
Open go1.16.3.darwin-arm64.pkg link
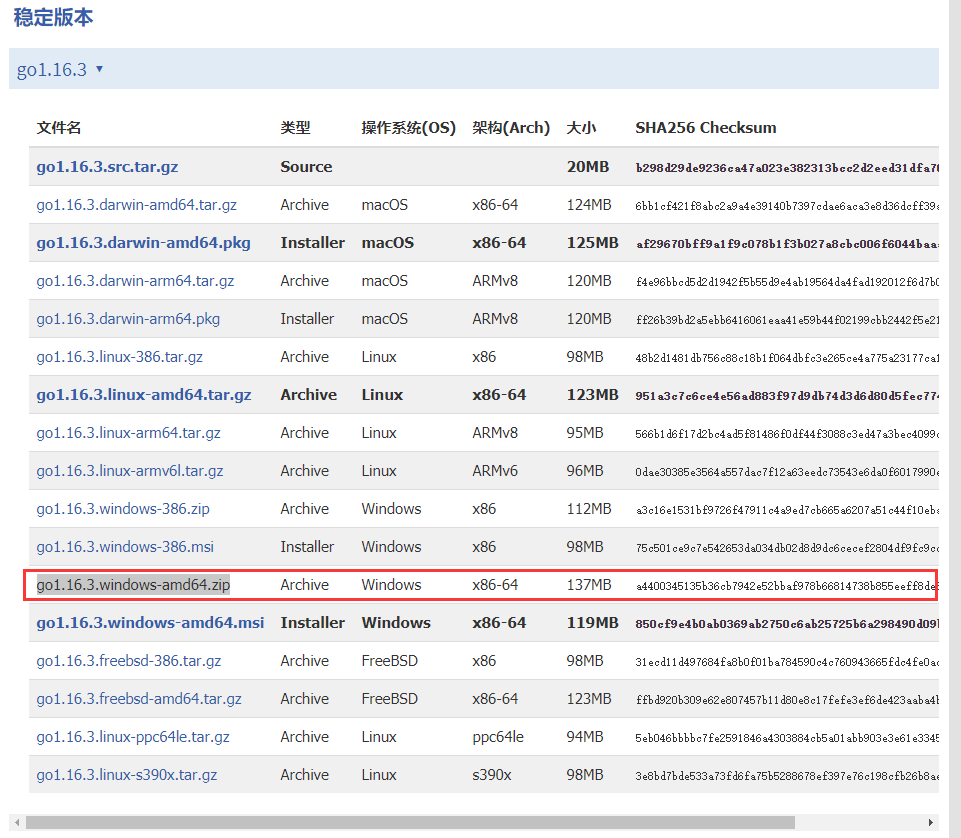pyautogui.click(x=127, y=319)
